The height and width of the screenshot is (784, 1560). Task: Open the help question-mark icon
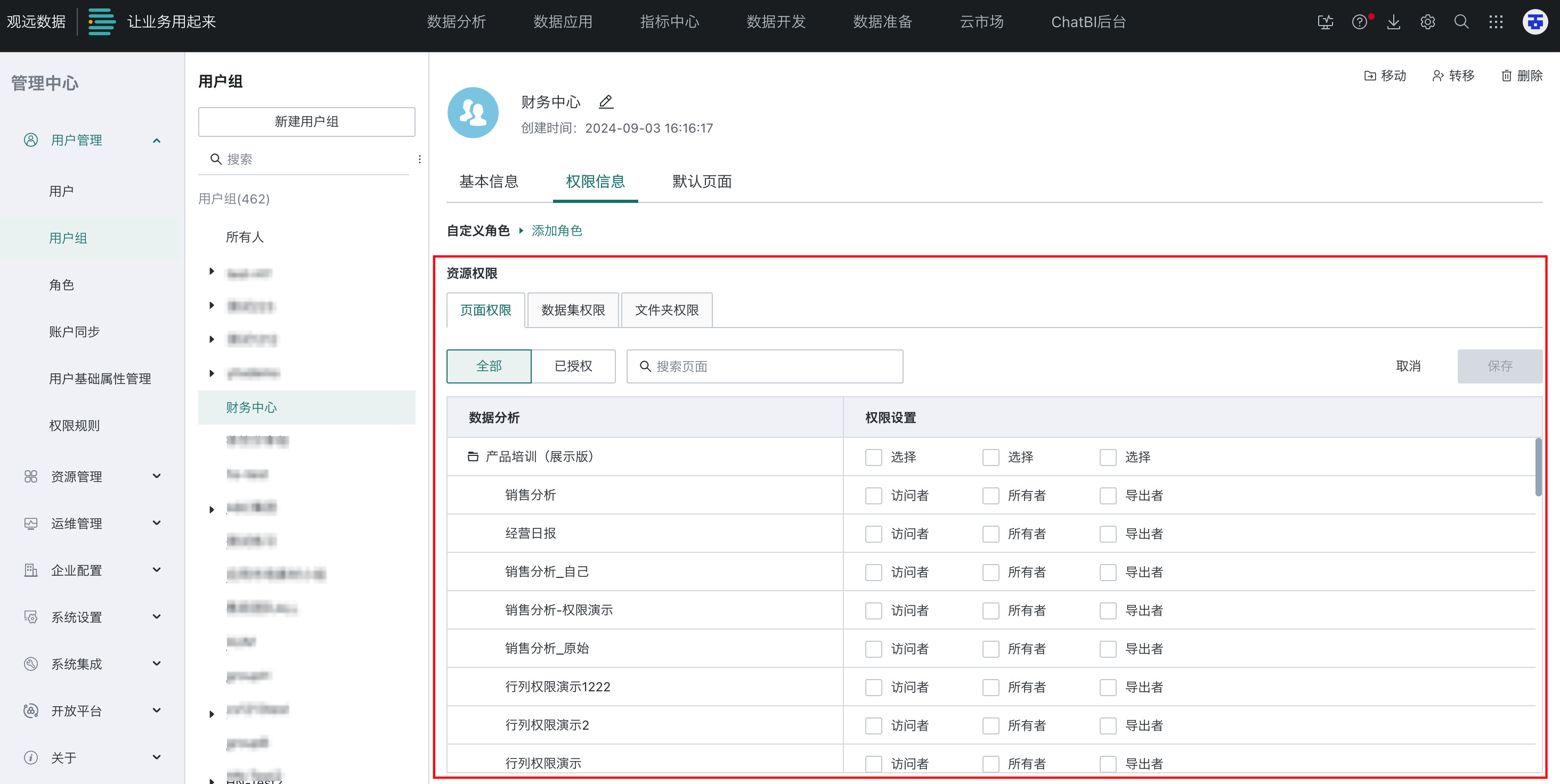click(x=1359, y=22)
